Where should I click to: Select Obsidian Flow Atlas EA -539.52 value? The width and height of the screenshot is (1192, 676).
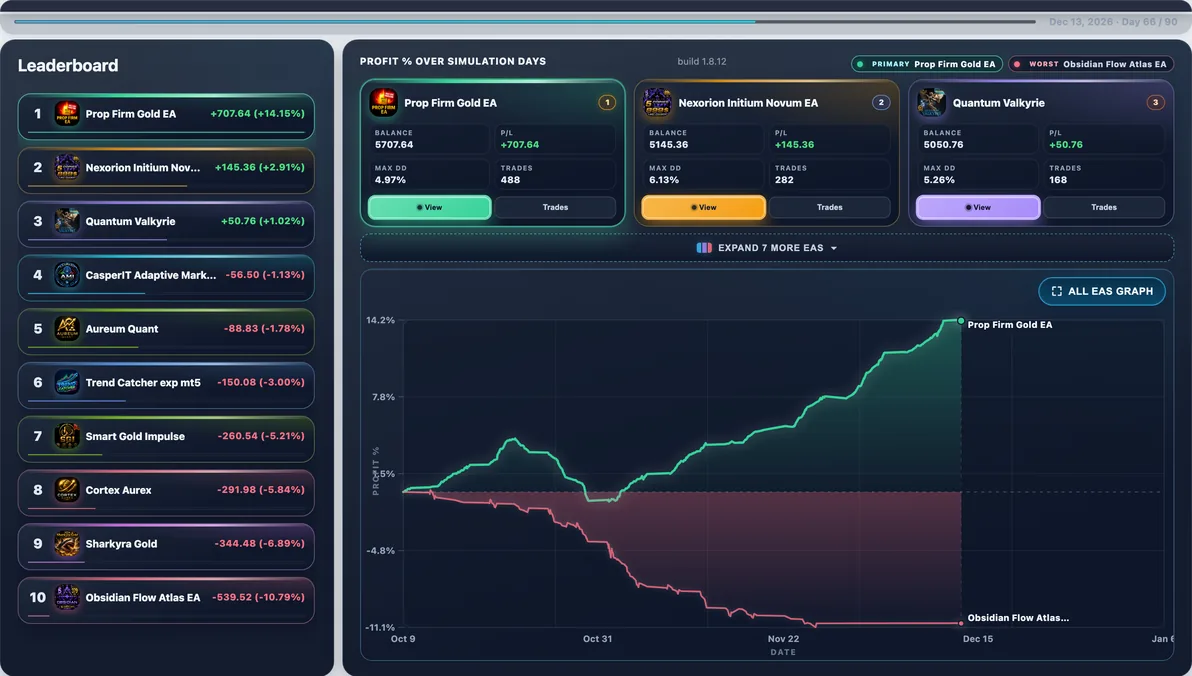tap(258, 598)
